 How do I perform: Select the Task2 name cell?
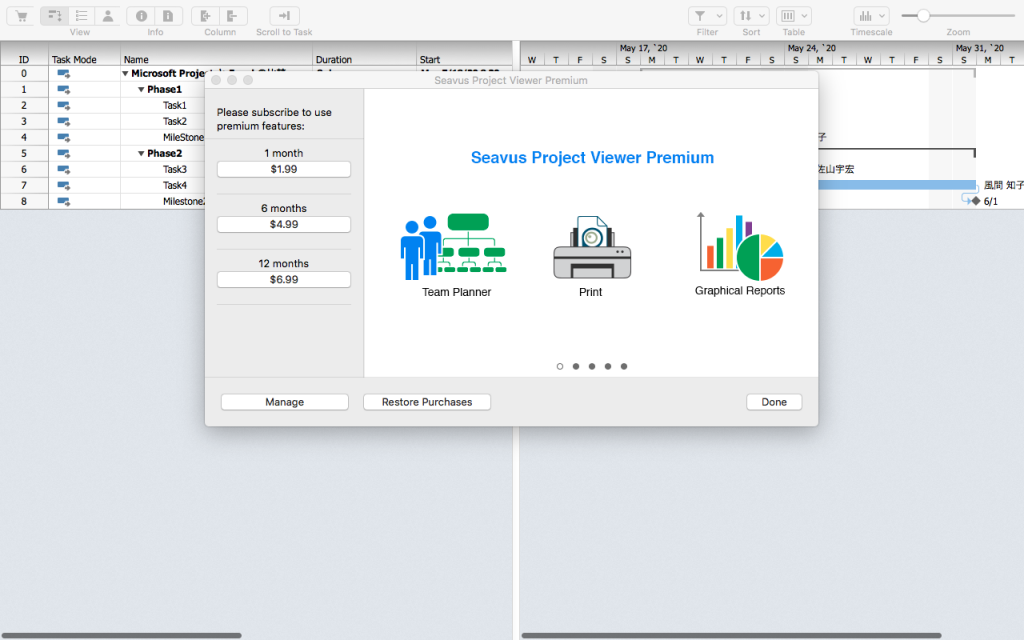click(x=174, y=121)
